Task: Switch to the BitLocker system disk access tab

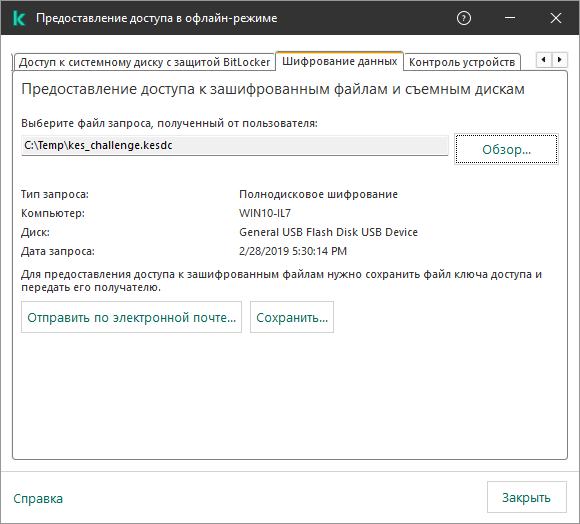Action: pyautogui.click(x=145, y=62)
